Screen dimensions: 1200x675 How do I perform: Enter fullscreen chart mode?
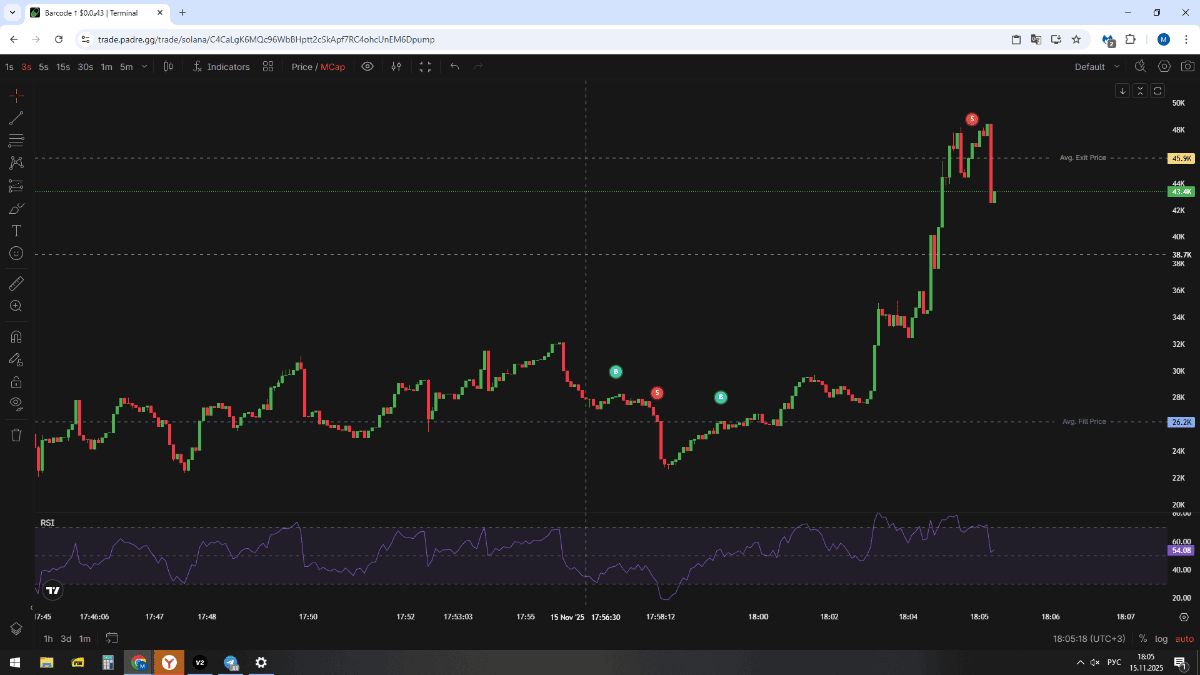tap(425, 67)
